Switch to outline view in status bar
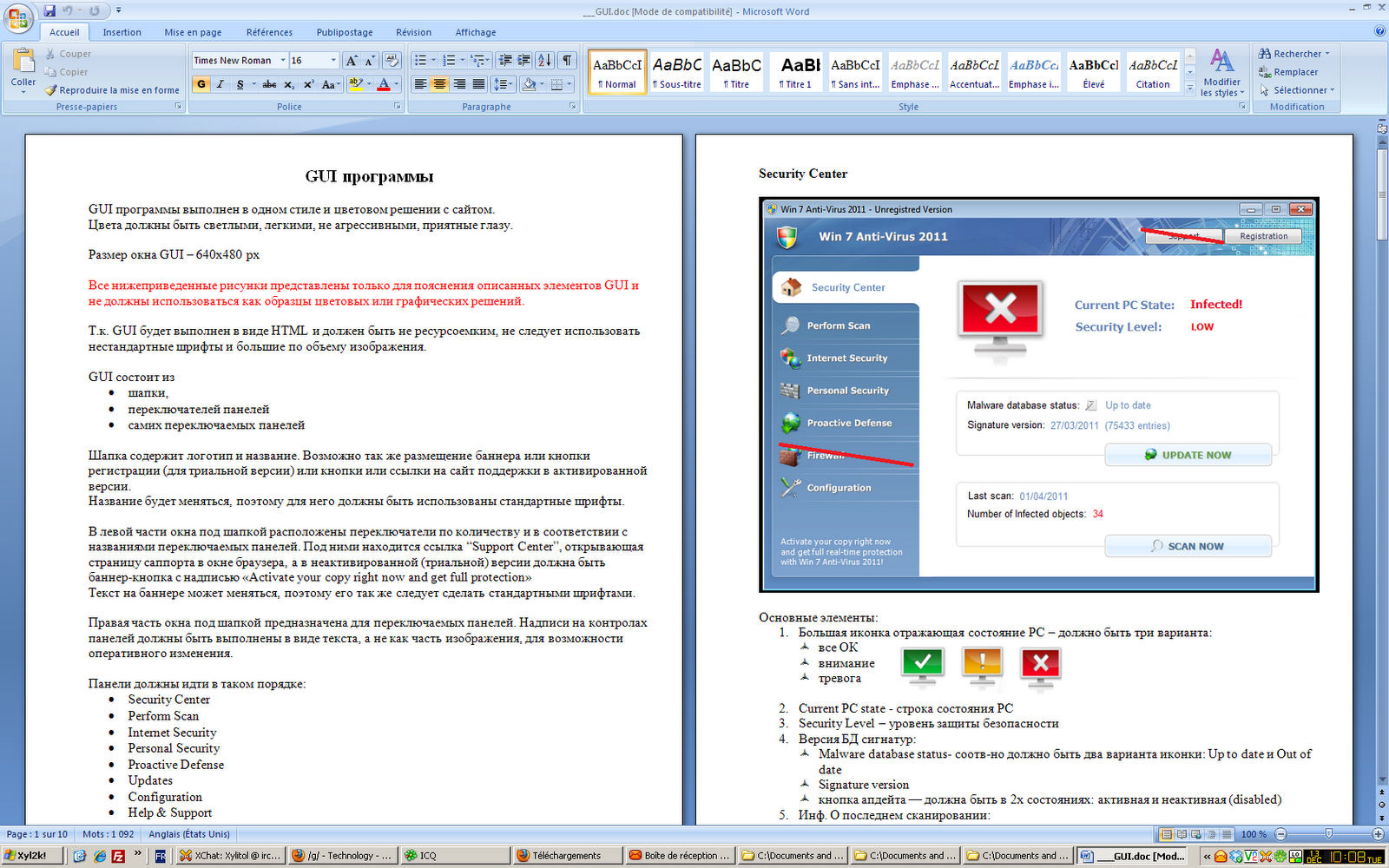This screenshot has height=868, width=1389. point(1211,834)
